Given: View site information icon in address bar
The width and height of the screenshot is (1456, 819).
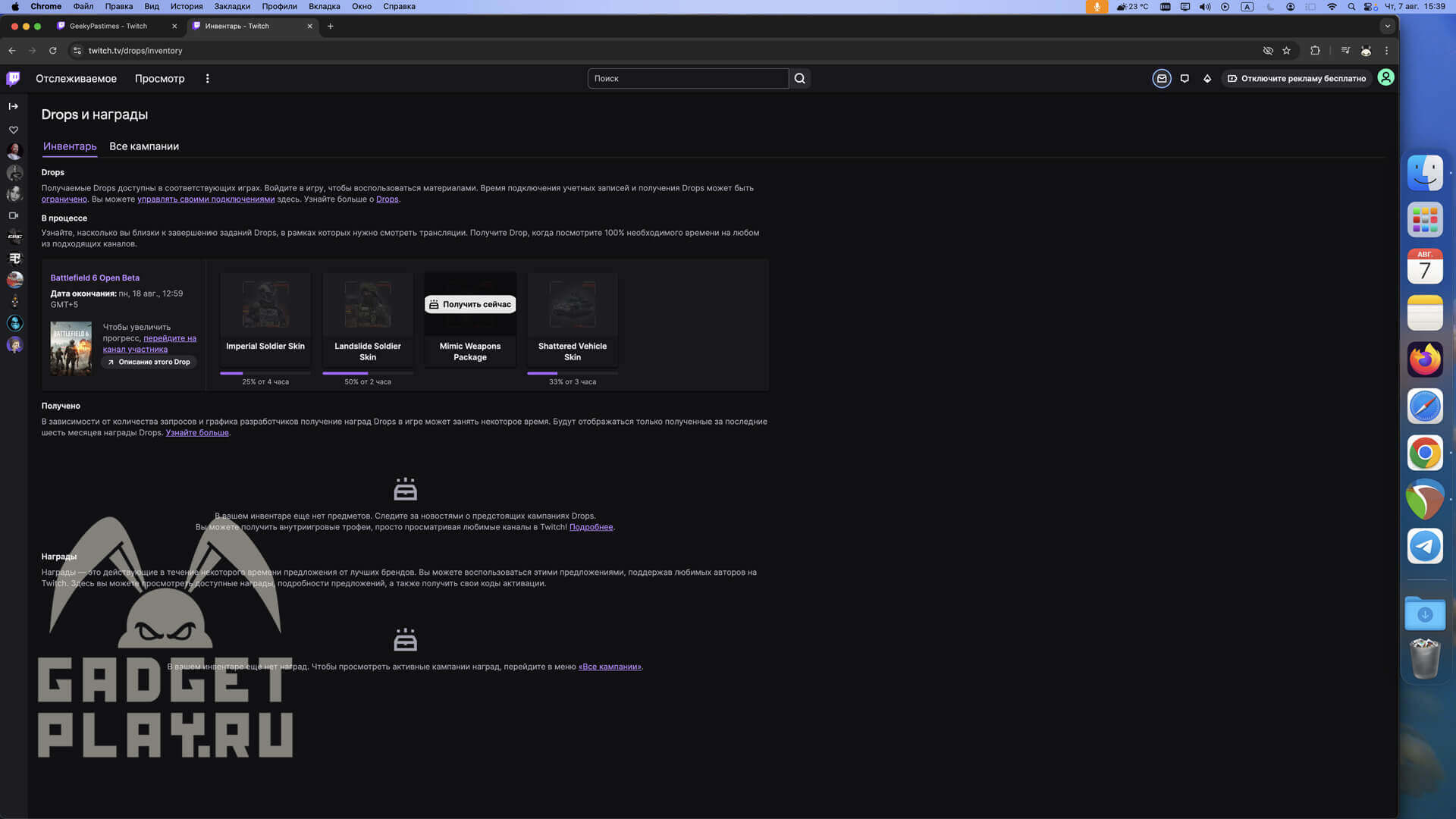Looking at the screenshot, I should tap(77, 51).
